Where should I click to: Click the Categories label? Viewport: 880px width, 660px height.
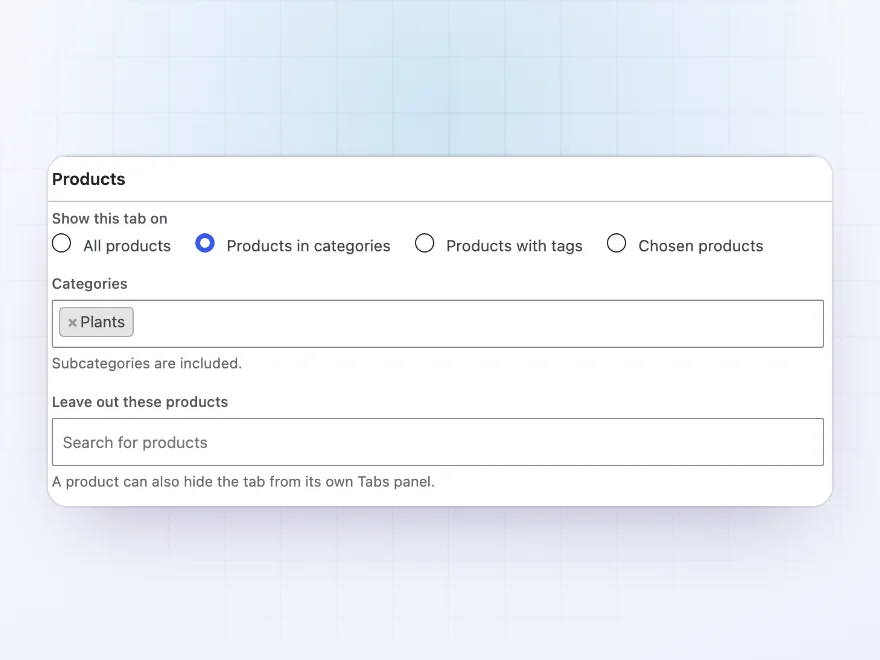pyautogui.click(x=90, y=283)
